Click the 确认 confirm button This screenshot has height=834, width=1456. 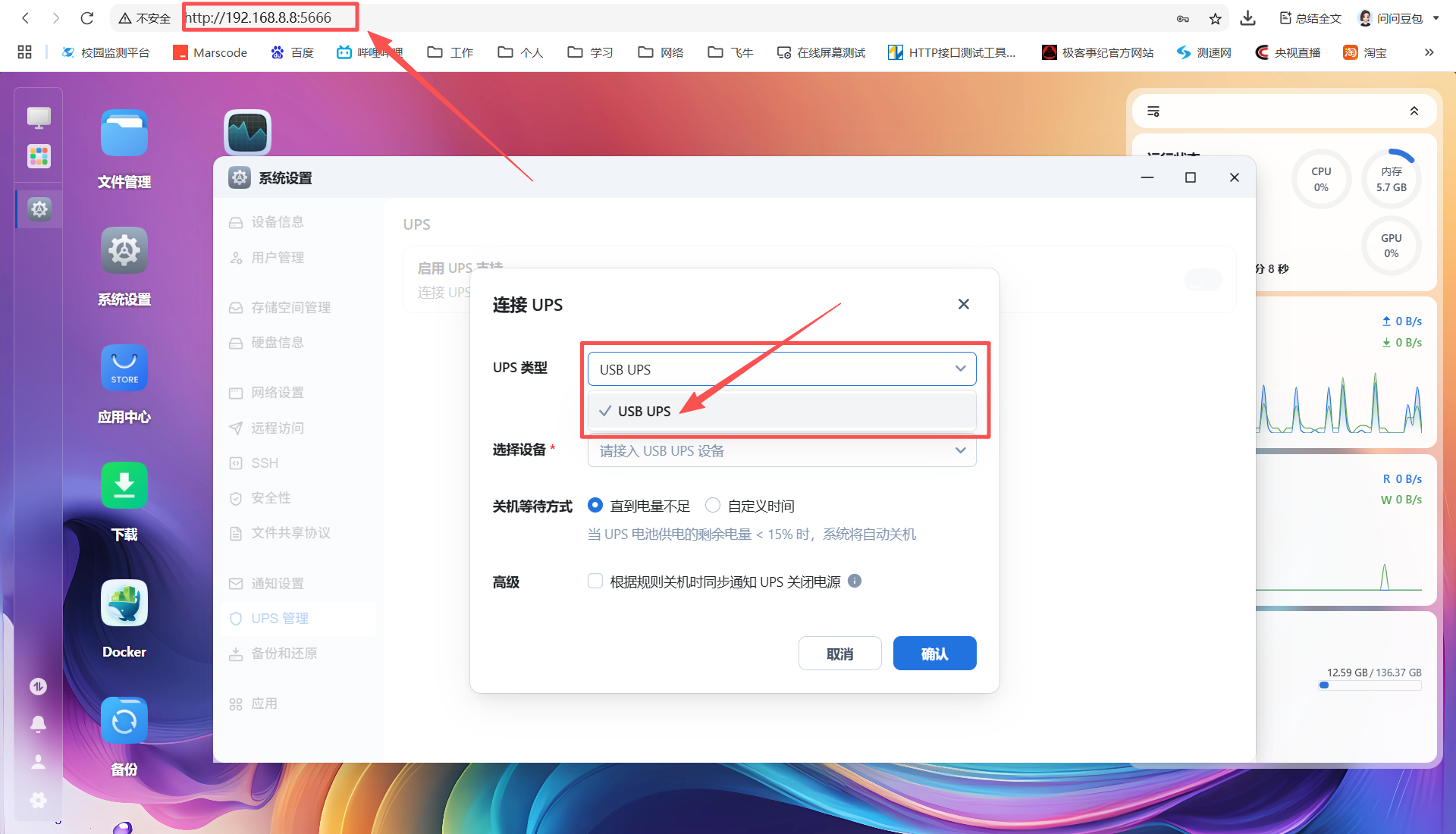(x=934, y=654)
